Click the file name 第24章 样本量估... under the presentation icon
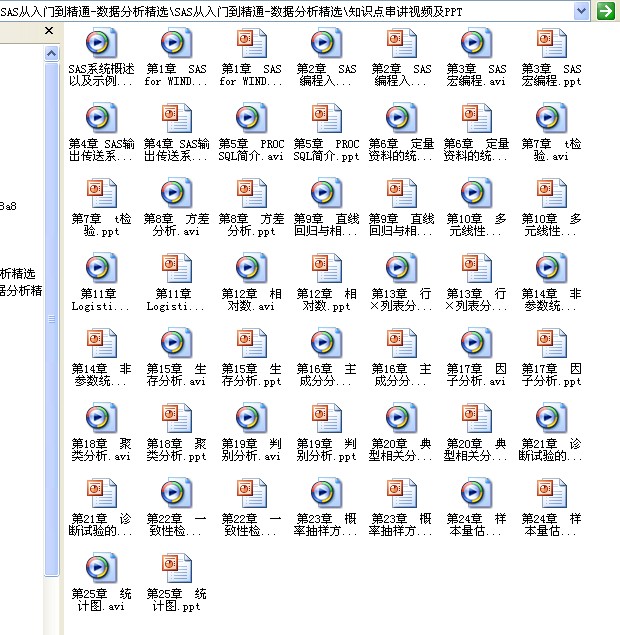Image resolution: width=620 pixels, height=635 pixels. [x=551, y=524]
